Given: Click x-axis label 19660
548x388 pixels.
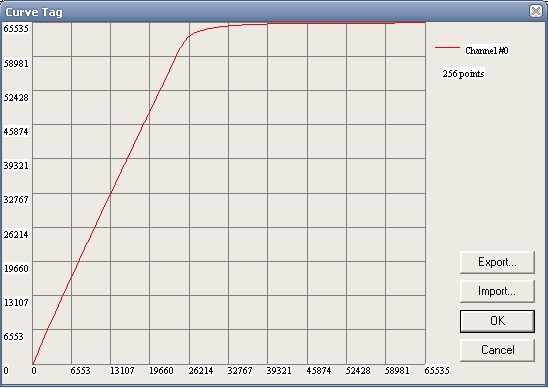Looking at the screenshot, I should (x=161, y=371).
